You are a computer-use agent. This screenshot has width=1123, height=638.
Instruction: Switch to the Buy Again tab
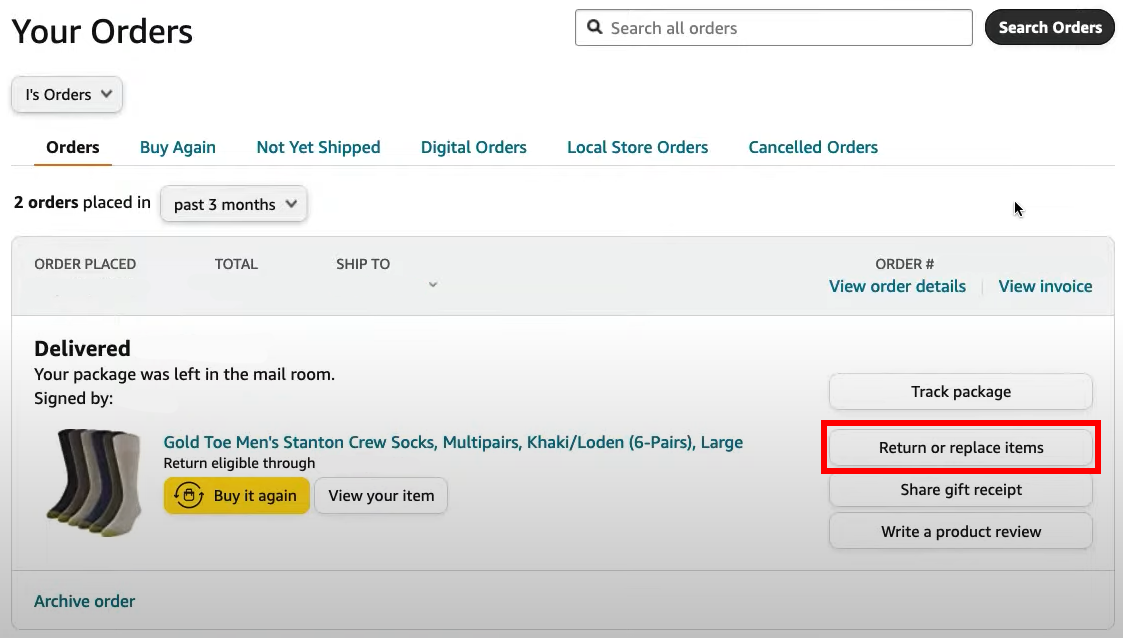tap(177, 147)
